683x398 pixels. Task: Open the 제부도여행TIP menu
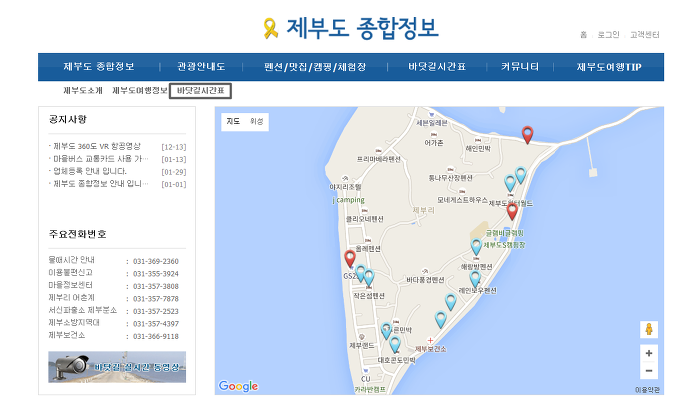coord(609,67)
